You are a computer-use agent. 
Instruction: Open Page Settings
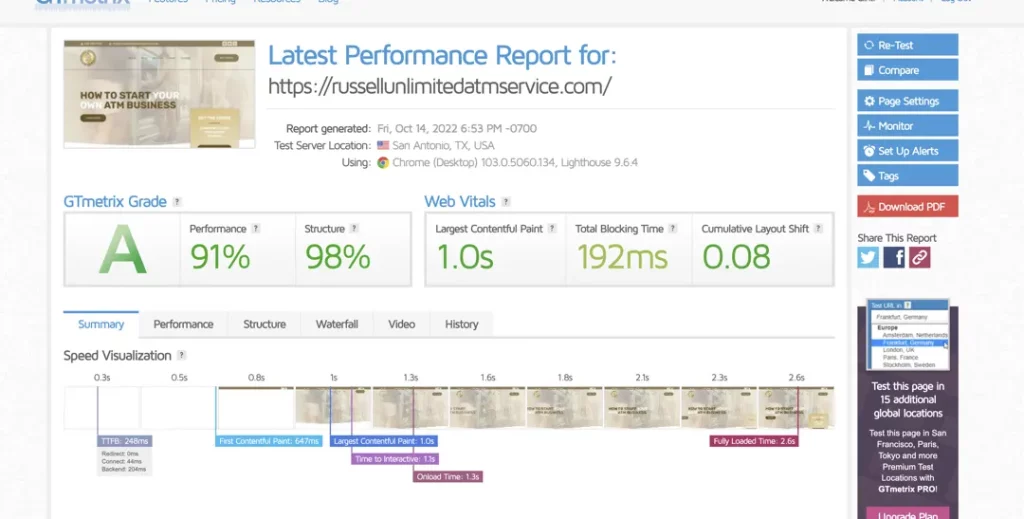click(x=908, y=101)
